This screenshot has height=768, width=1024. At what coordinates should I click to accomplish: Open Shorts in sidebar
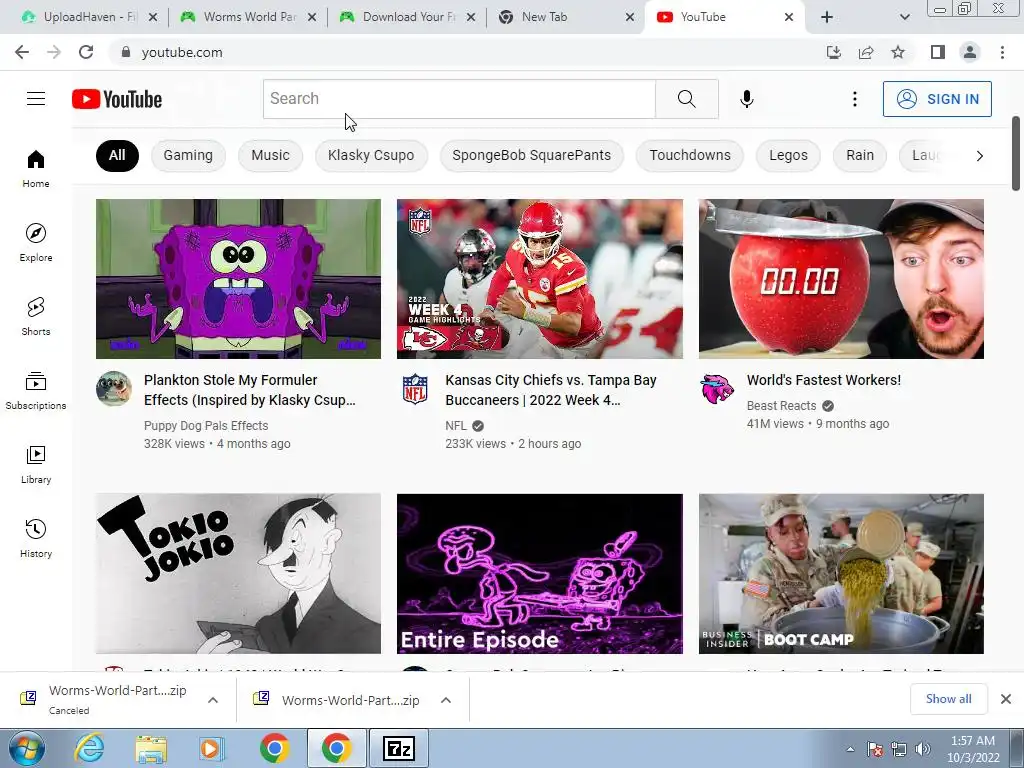36,316
